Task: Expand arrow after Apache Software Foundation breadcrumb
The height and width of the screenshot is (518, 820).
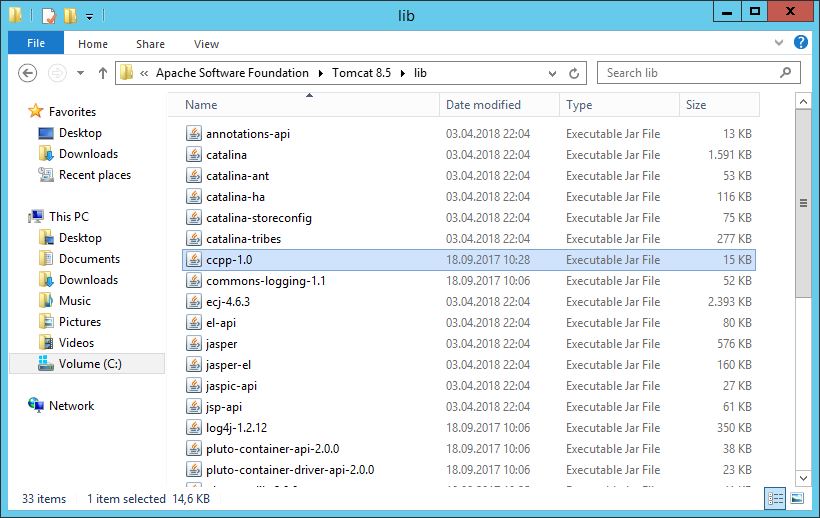Action: pyautogui.click(x=320, y=73)
